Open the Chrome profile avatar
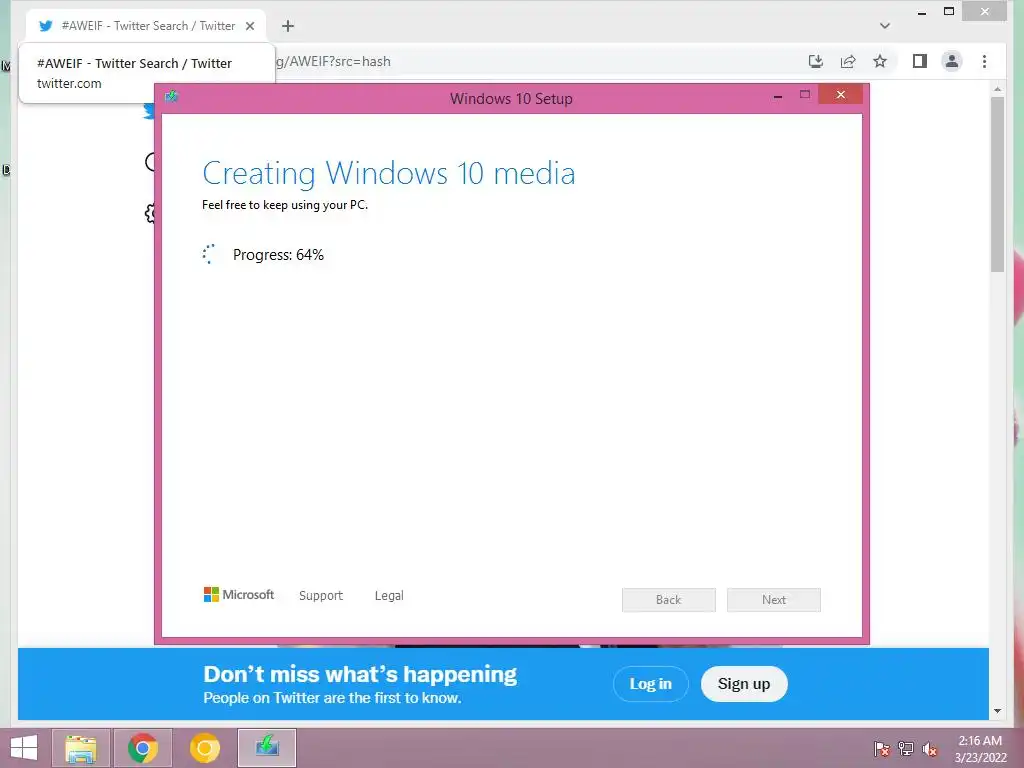Image resolution: width=1024 pixels, height=768 pixels. pos(952,61)
